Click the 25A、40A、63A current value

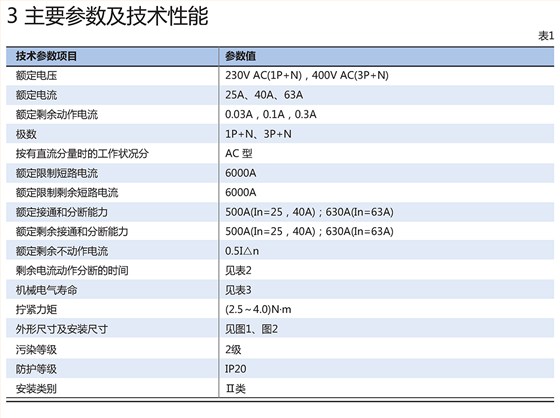point(264,95)
